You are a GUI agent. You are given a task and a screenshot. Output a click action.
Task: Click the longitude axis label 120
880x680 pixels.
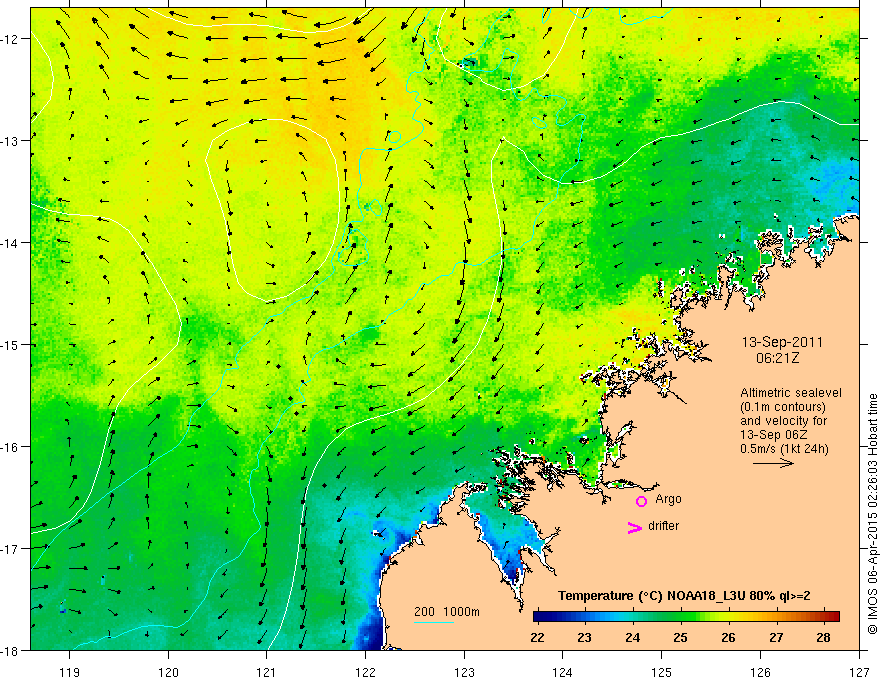(168, 672)
